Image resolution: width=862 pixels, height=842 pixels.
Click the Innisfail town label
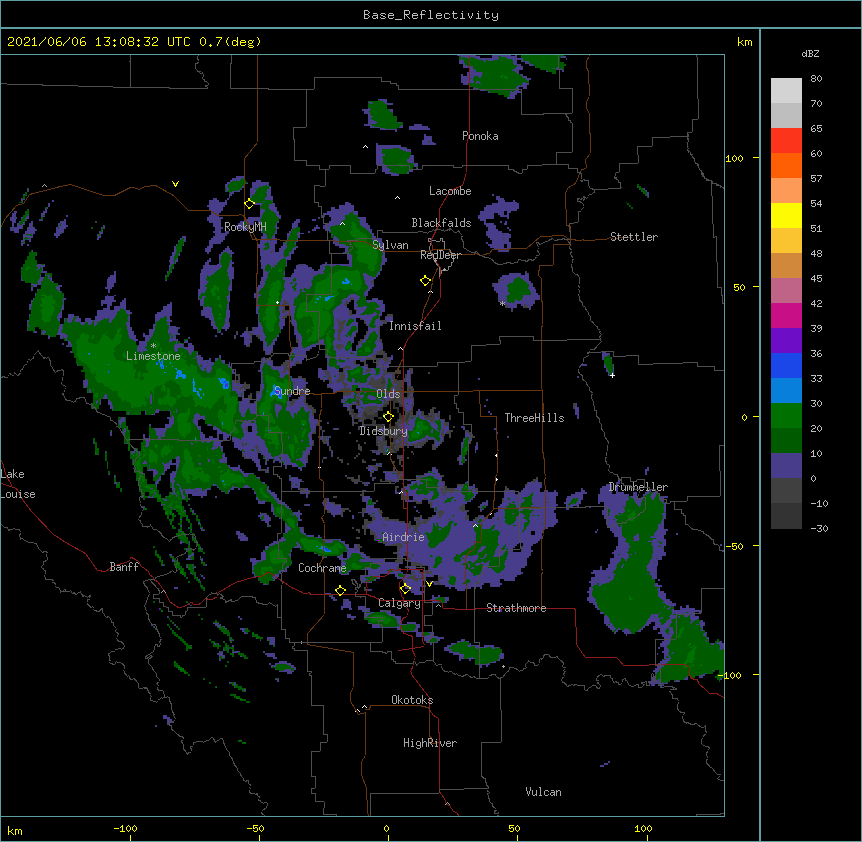[415, 326]
